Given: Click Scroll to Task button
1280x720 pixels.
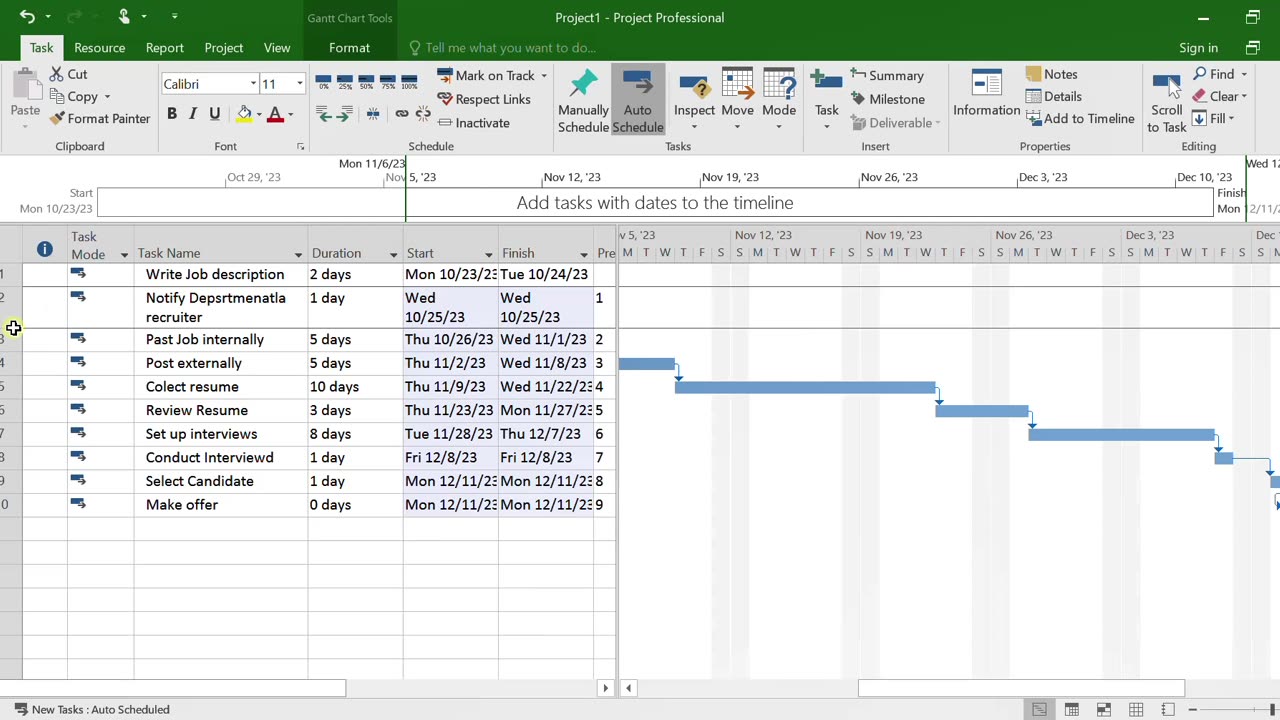Looking at the screenshot, I should coord(1166,102).
